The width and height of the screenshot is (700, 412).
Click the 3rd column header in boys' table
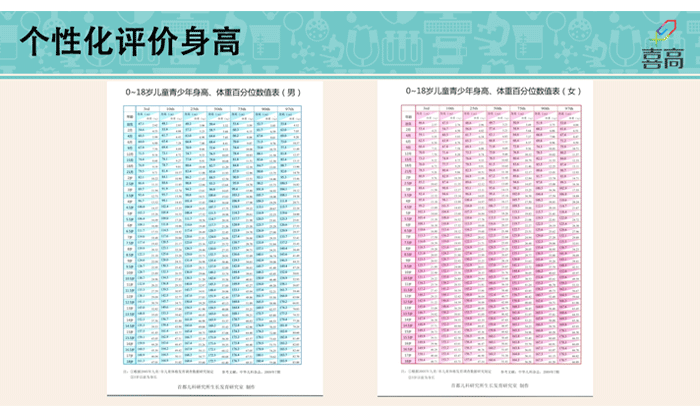click(x=146, y=108)
